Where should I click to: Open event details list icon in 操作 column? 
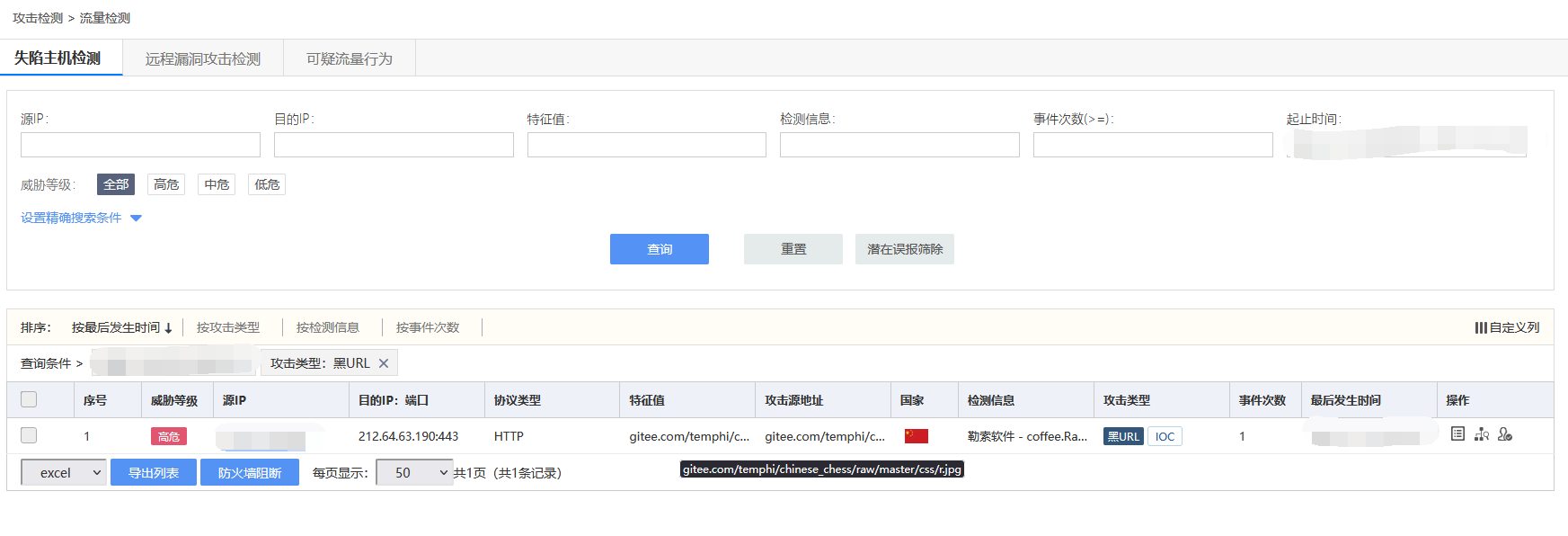pos(1457,434)
